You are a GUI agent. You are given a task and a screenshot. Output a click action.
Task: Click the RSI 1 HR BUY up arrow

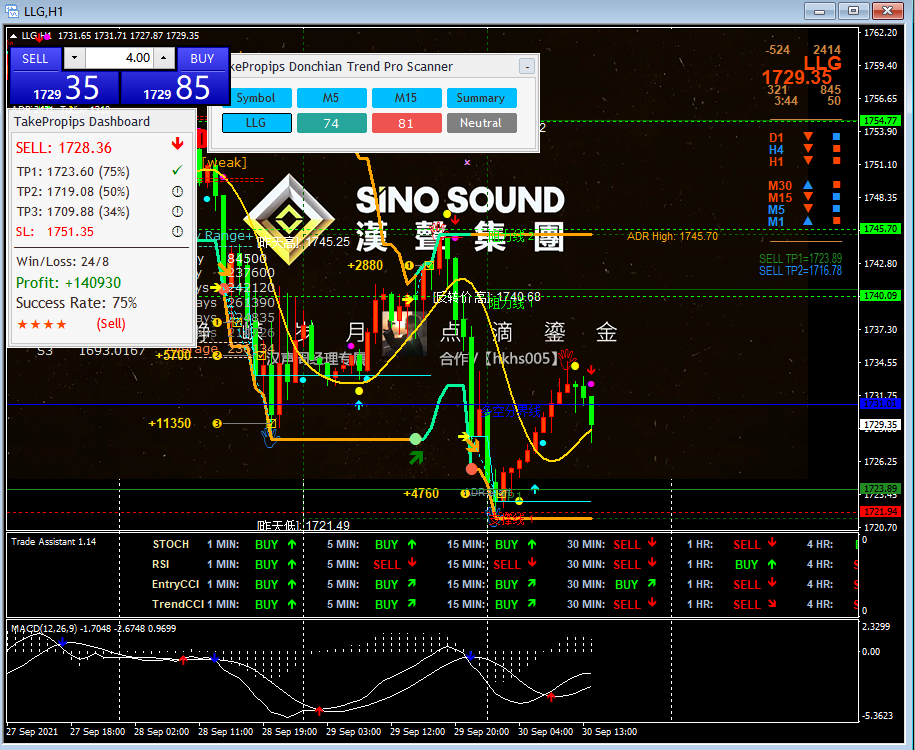[x=772, y=564]
